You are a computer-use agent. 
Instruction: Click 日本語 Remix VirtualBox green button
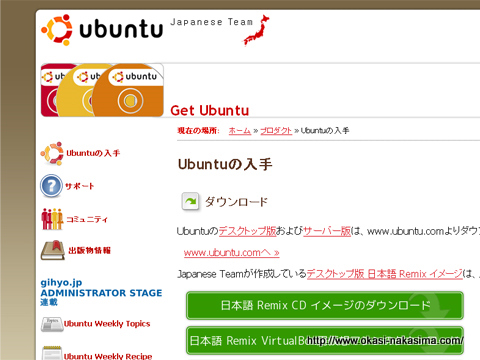click(325, 341)
